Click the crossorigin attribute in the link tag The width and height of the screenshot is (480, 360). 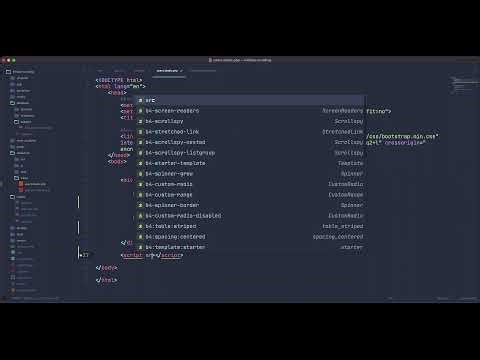click(x=405, y=143)
